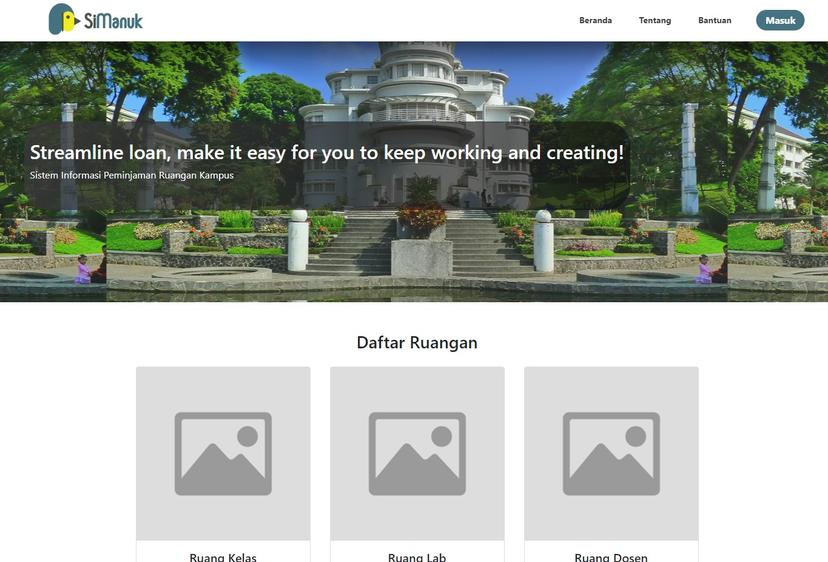Click the Daftar Ruangan section heading
Viewport: 828px width, 562px height.
417,343
